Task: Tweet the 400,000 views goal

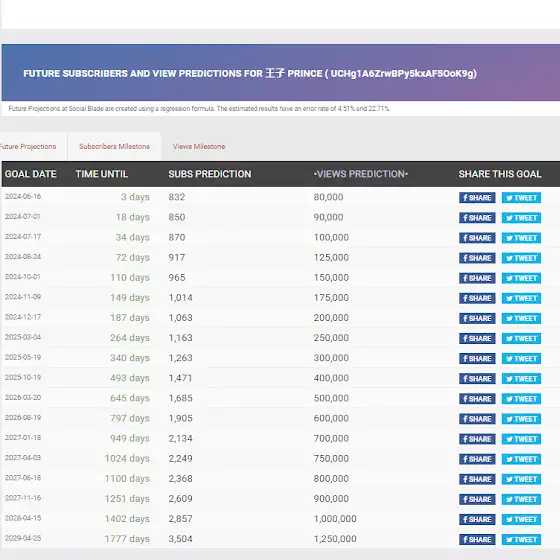Action: point(521,379)
